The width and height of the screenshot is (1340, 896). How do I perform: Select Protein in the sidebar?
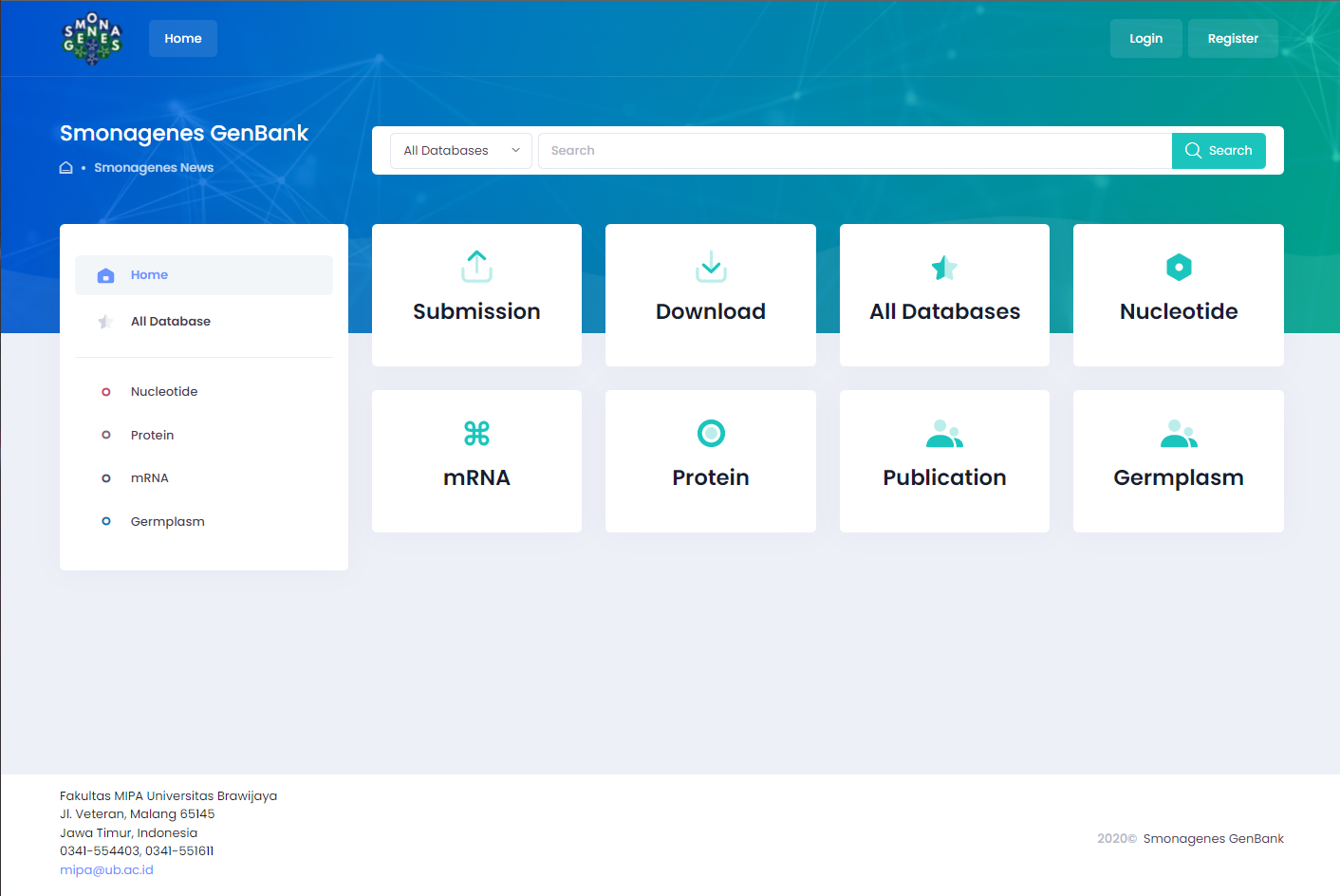[152, 436]
